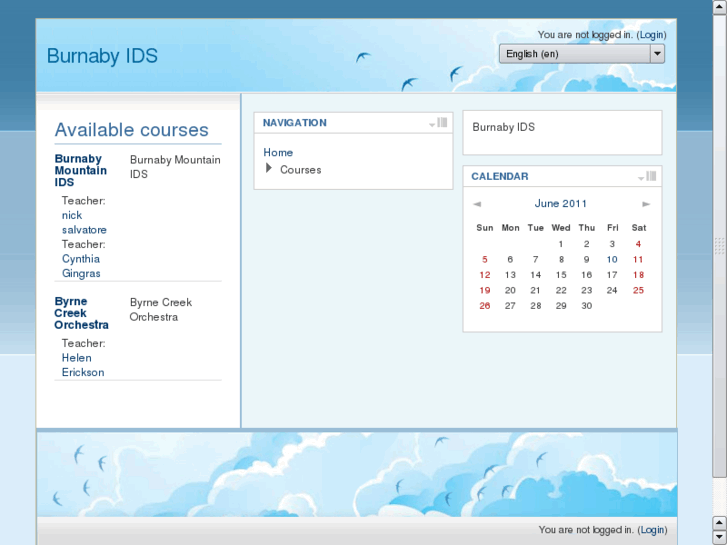Open the Burnaby IDS site title
Screen dimensions: 727x545
pyautogui.click(x=102, y=56)
